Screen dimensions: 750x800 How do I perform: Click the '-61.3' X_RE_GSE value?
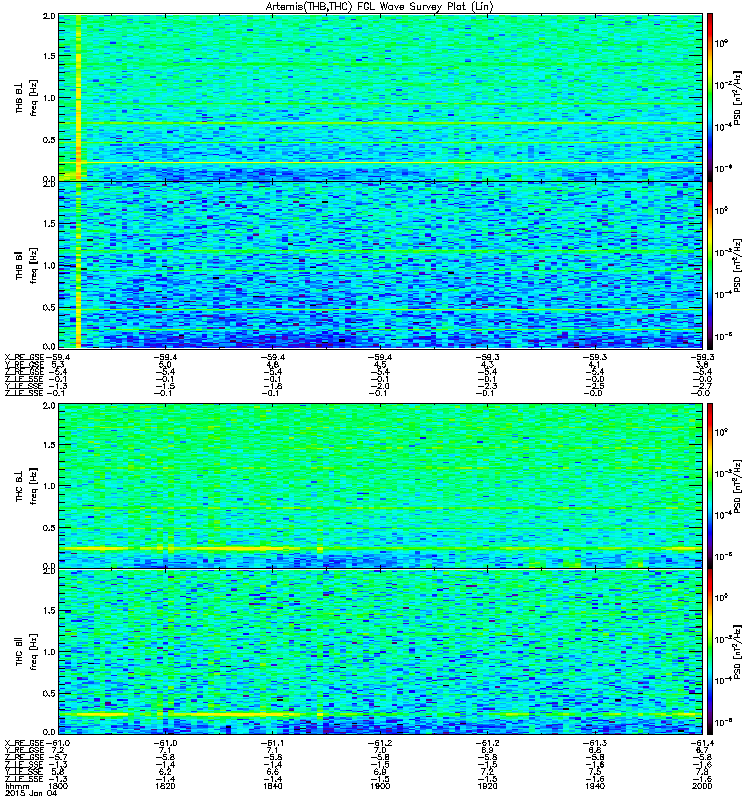click(594, 743)
